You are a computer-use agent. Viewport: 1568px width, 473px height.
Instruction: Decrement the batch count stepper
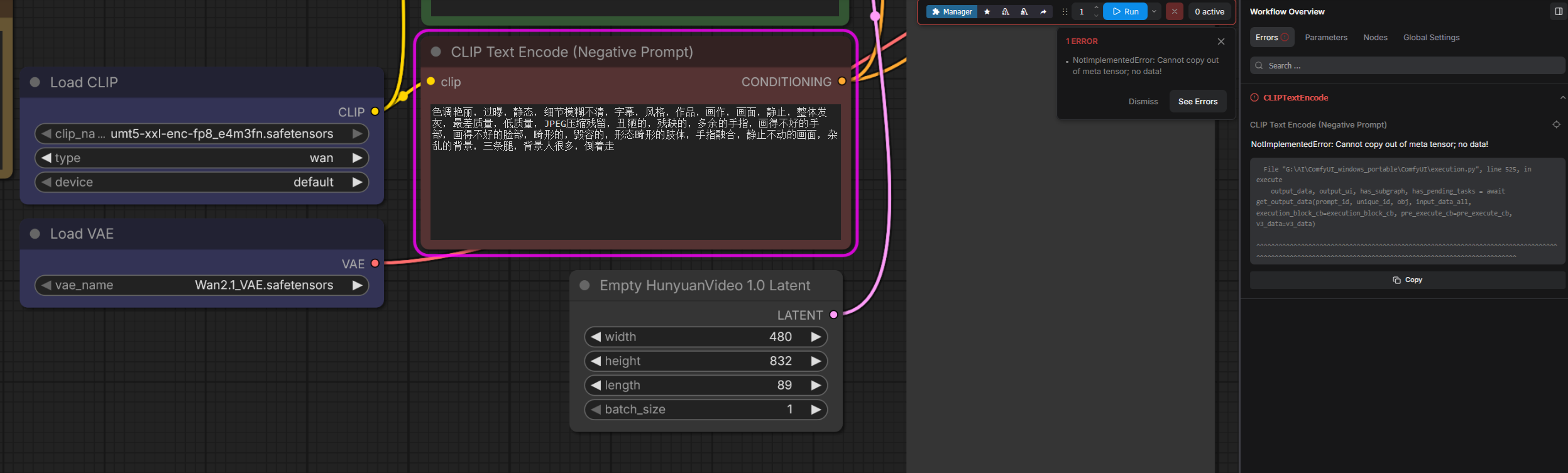click(x=1097, y=16)
